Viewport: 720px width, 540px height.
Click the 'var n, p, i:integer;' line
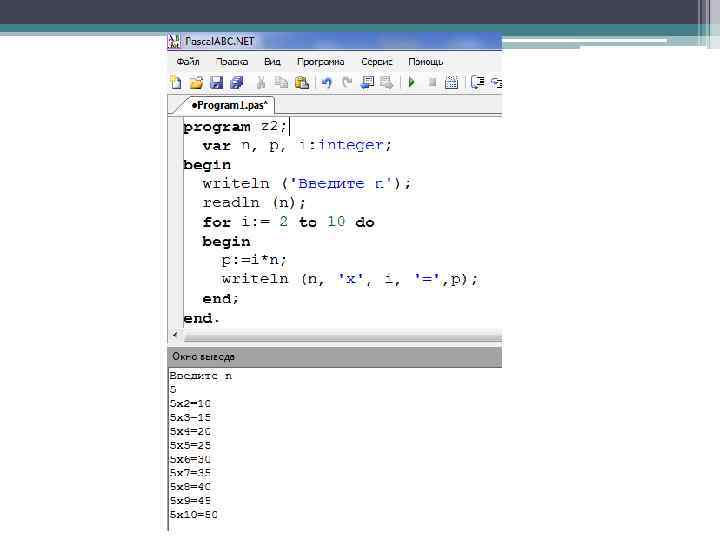coord(297,146)
